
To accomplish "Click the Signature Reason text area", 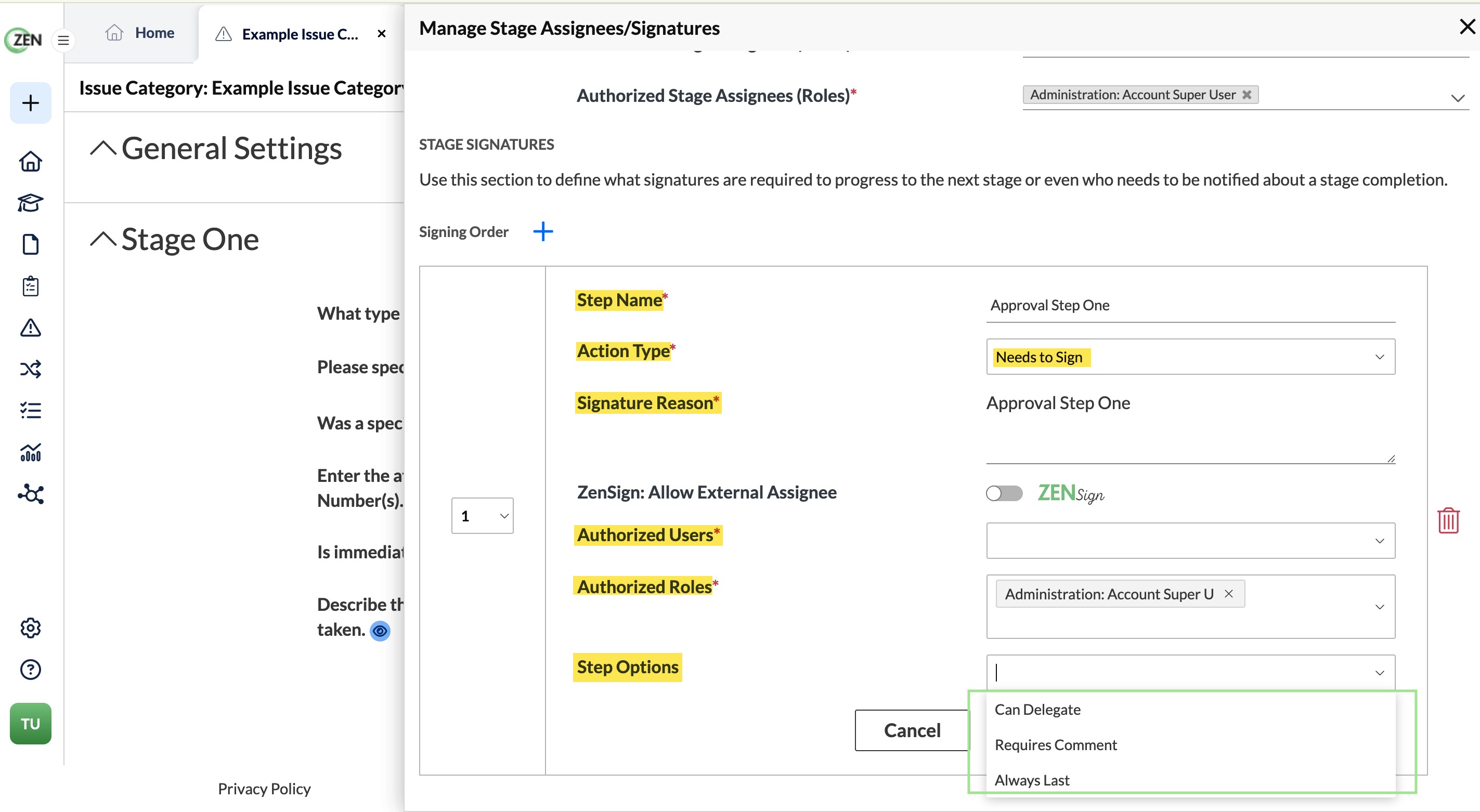I will click(x=1190, y=427).
